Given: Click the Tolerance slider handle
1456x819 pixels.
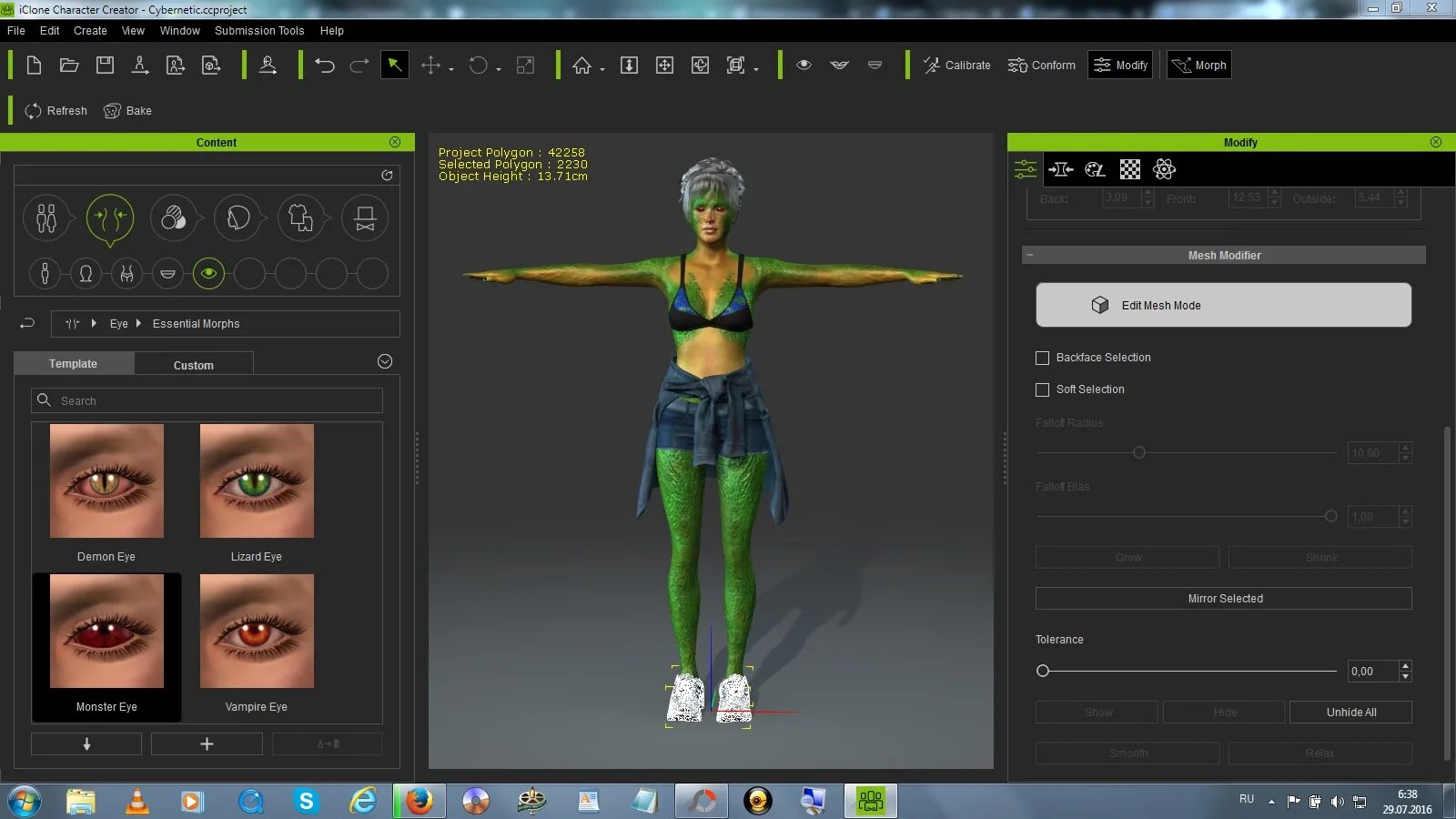Looking at the screenshot, I should coord(1043,672).
